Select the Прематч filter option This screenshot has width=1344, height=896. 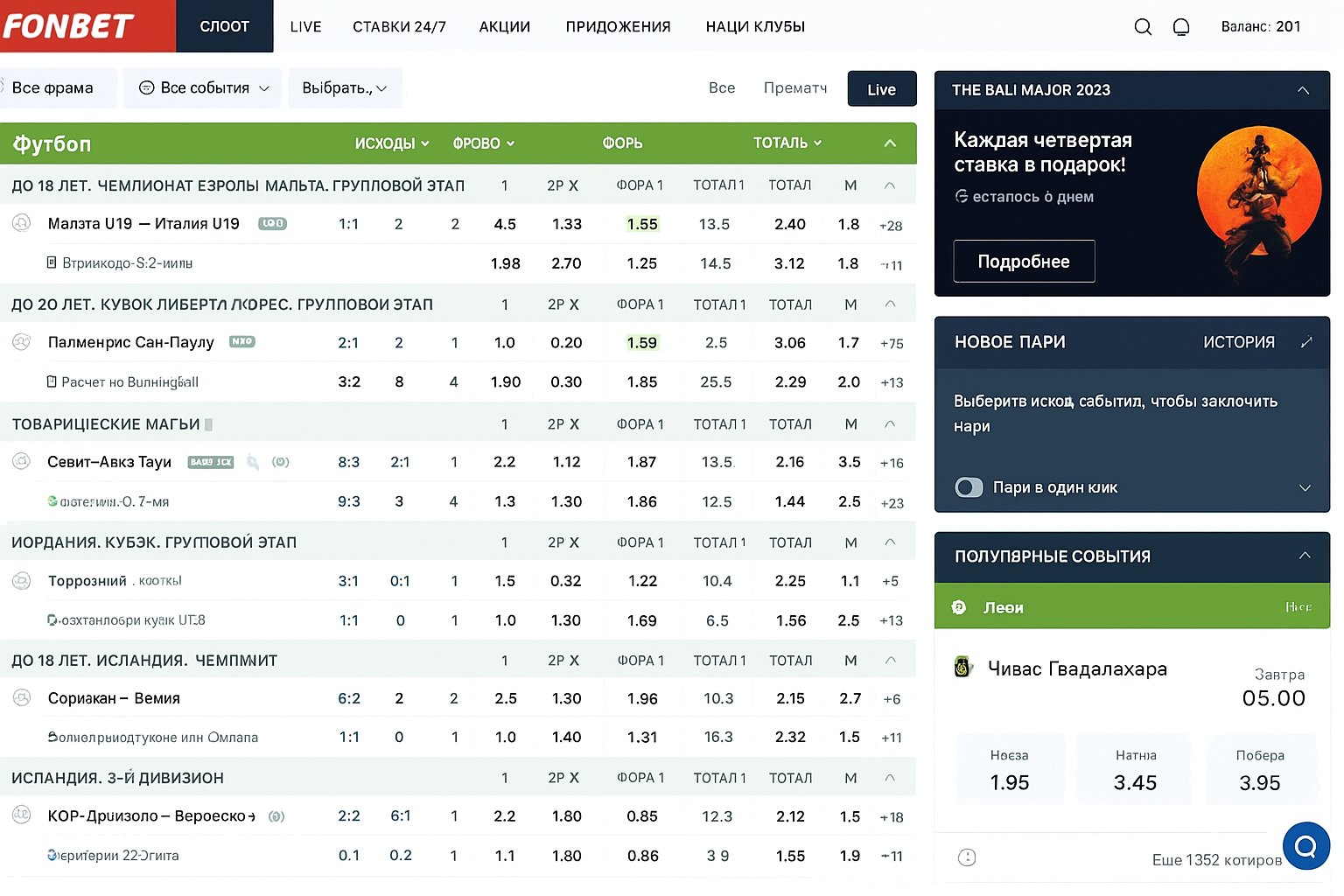794,88
